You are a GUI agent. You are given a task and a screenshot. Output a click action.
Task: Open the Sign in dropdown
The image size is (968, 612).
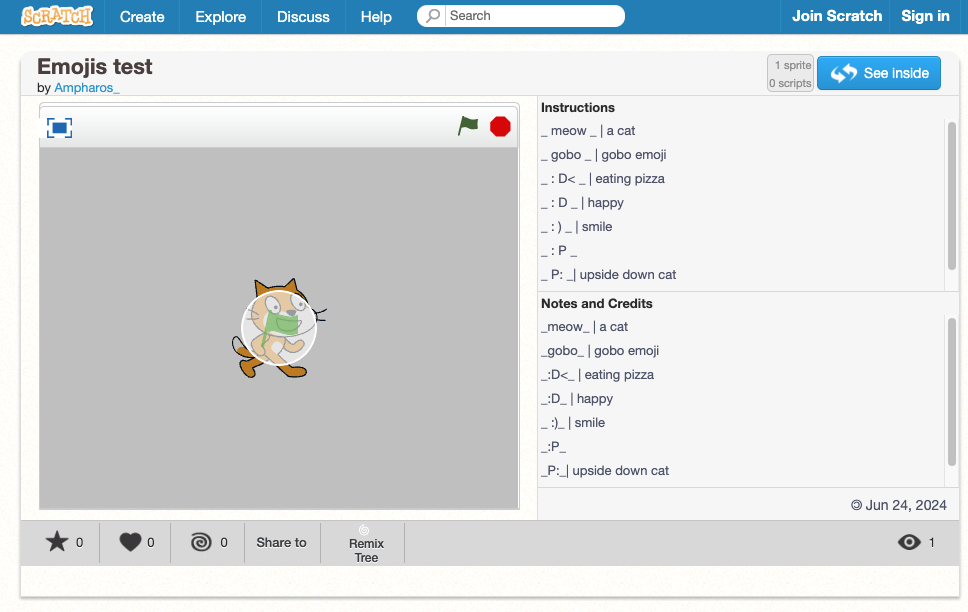coord(925,16)
